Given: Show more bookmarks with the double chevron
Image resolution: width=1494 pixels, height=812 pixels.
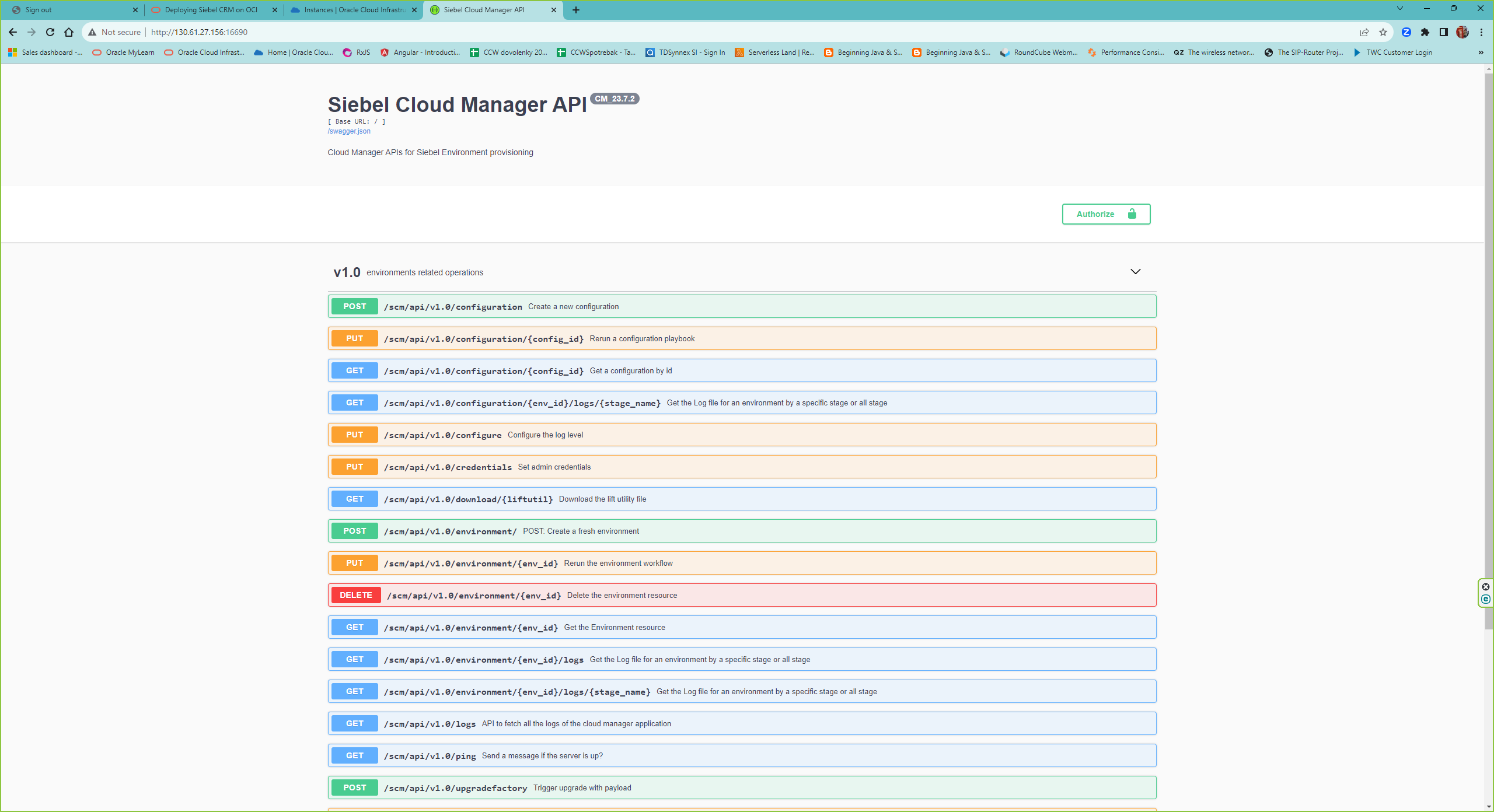Looking at the screenshot, I should pyautogui.click(x=1481, y=52).
